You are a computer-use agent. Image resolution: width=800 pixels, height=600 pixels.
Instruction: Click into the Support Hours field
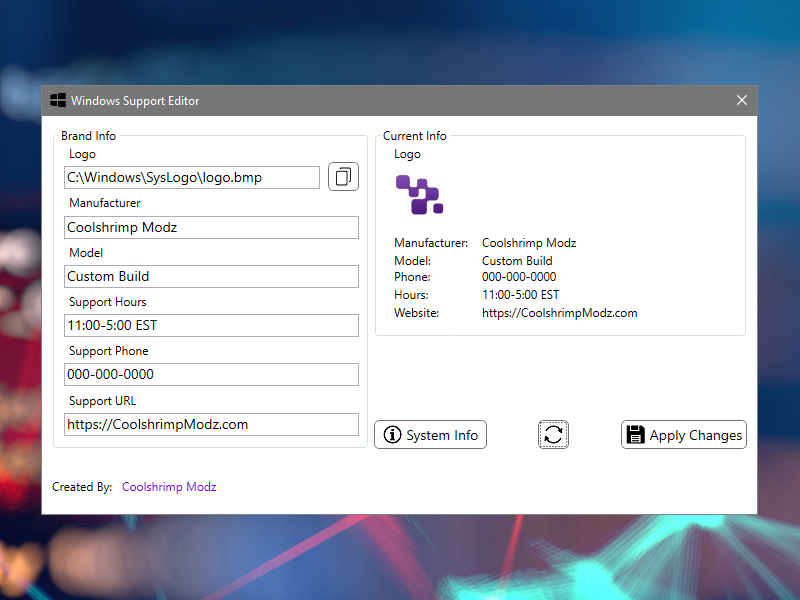(x=210, y=325)
